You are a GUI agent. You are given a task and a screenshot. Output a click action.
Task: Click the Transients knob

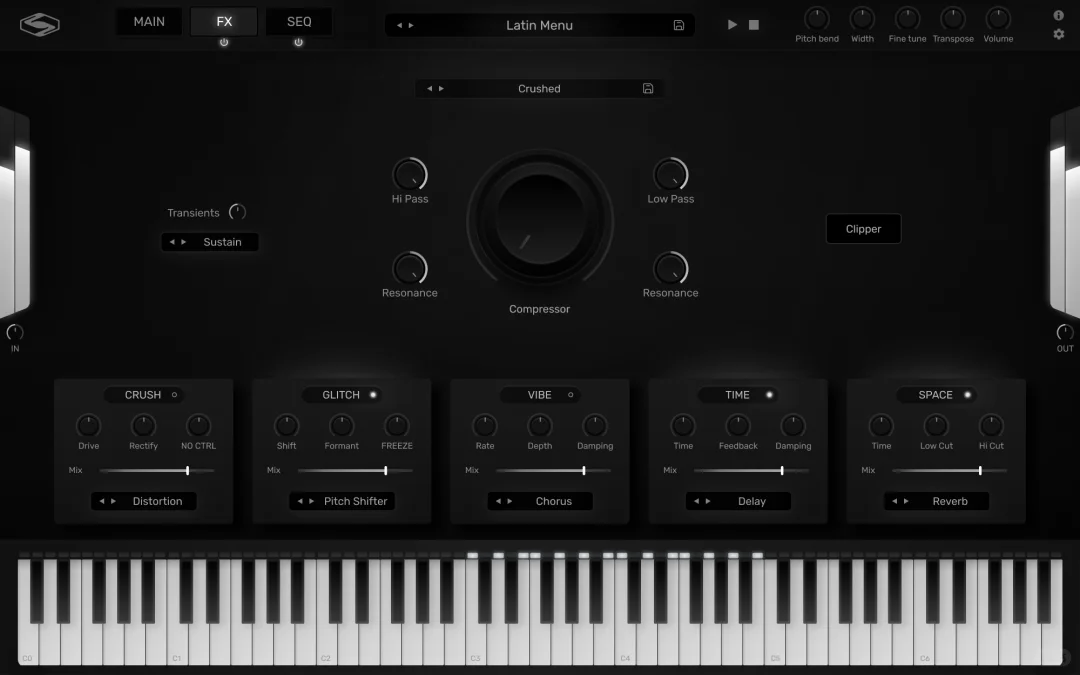(x=238, y=212)
